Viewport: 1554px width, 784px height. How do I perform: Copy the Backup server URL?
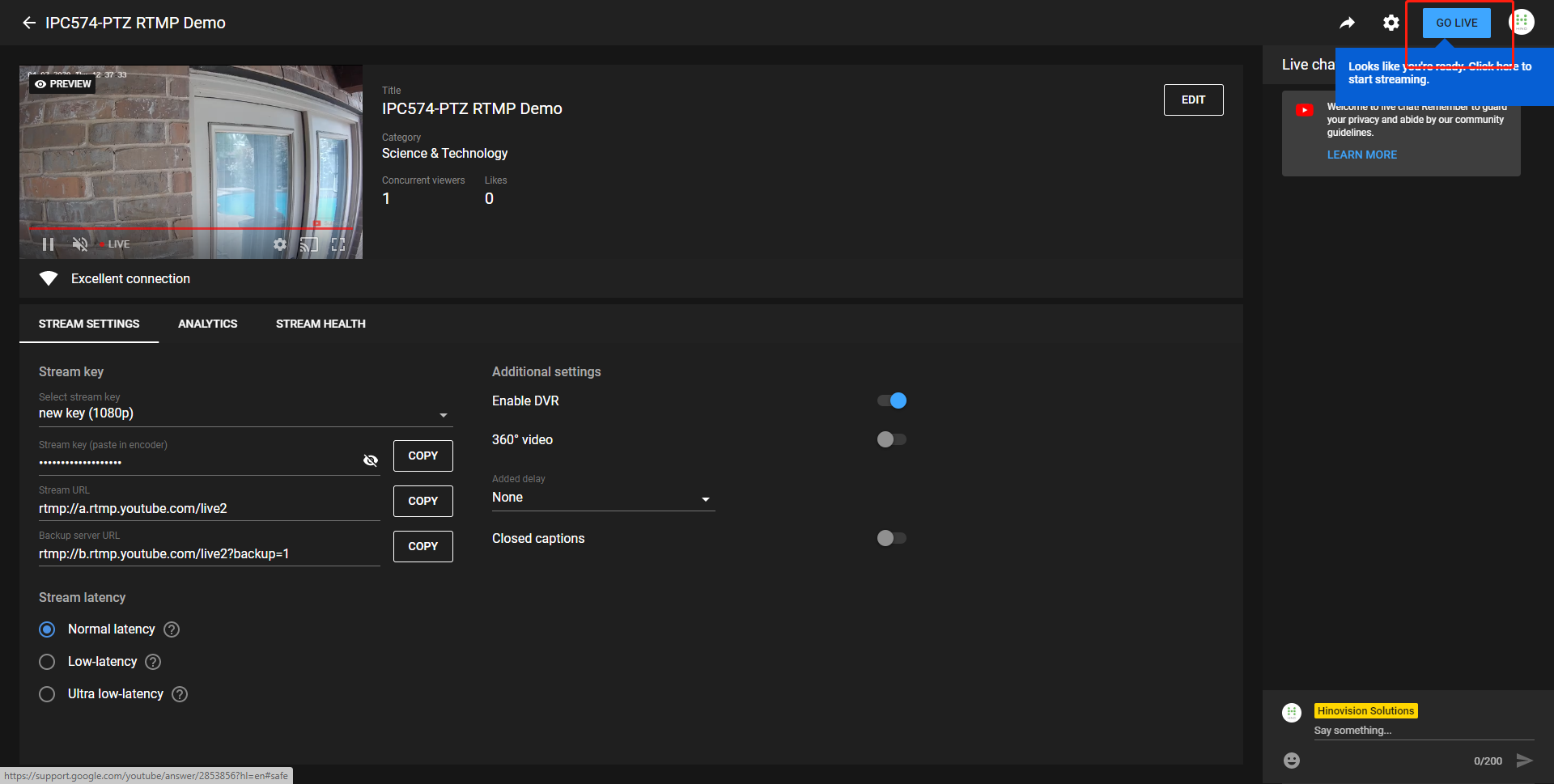click(423, 546)
